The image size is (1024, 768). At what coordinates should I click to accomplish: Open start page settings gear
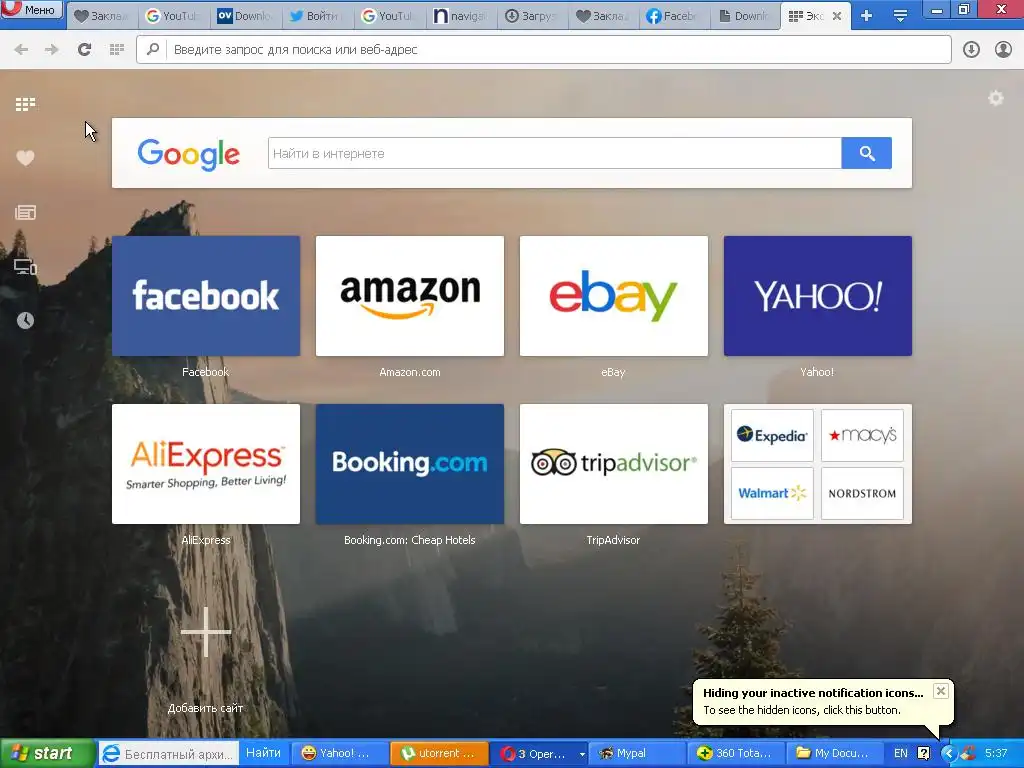[996, 99]
